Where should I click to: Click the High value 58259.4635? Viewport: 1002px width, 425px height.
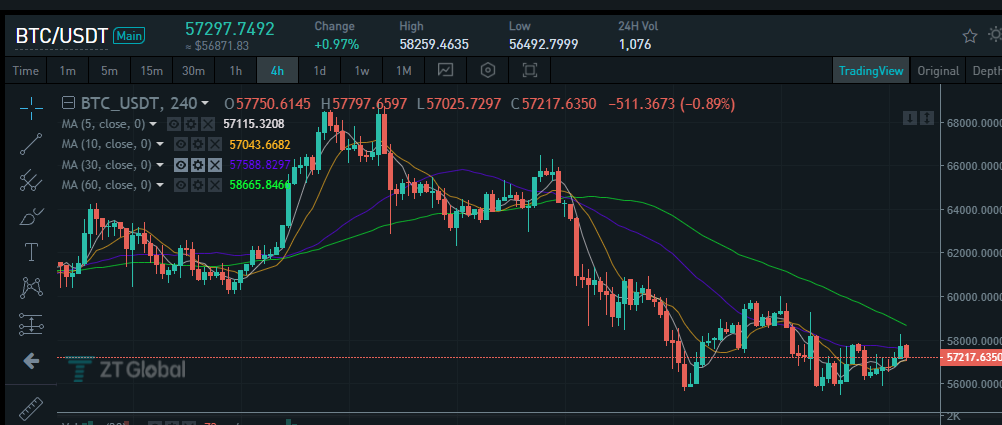point(434,44)
